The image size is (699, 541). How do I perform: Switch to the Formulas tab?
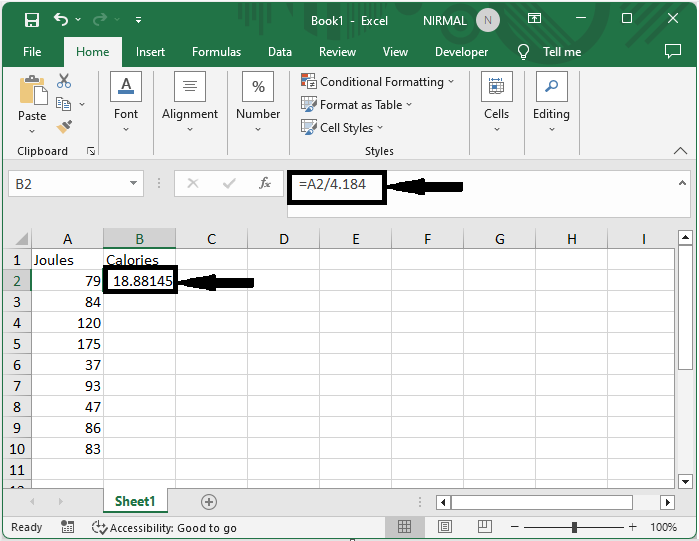click(216, 52)
